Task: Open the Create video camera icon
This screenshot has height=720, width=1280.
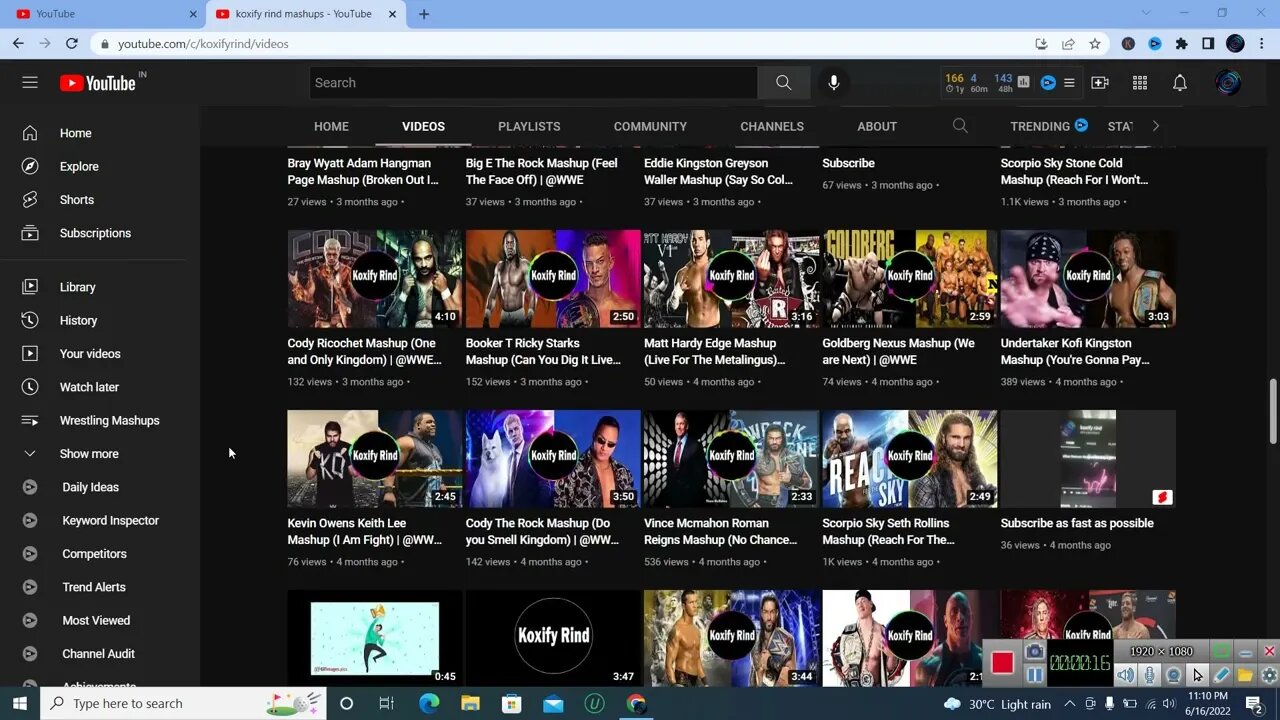Action: tap(1100, 83)
